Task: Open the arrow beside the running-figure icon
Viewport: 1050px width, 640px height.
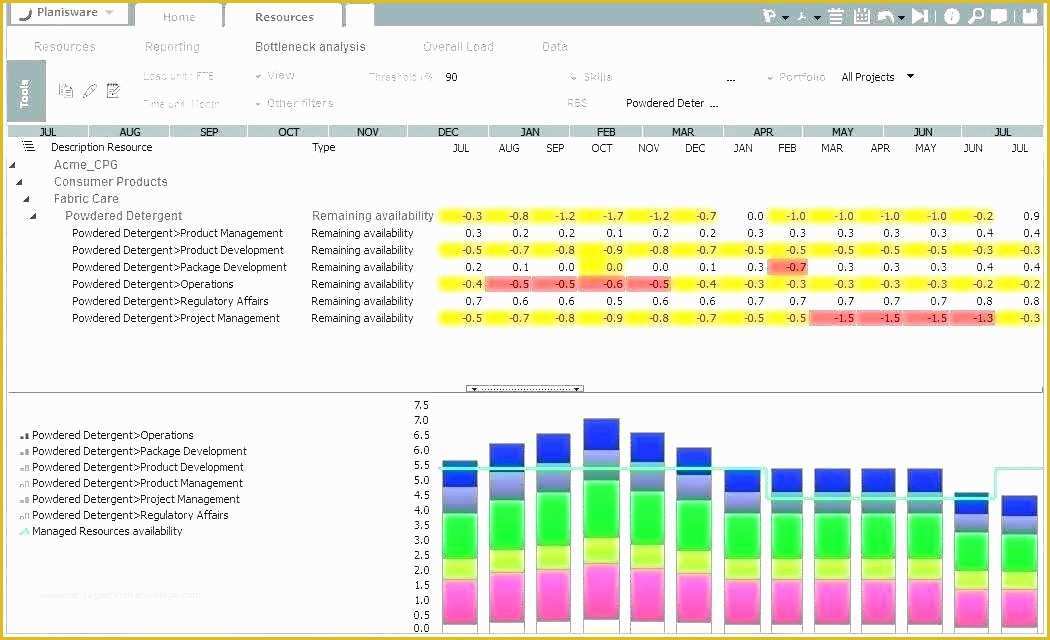Action: (x=817, y=17)
